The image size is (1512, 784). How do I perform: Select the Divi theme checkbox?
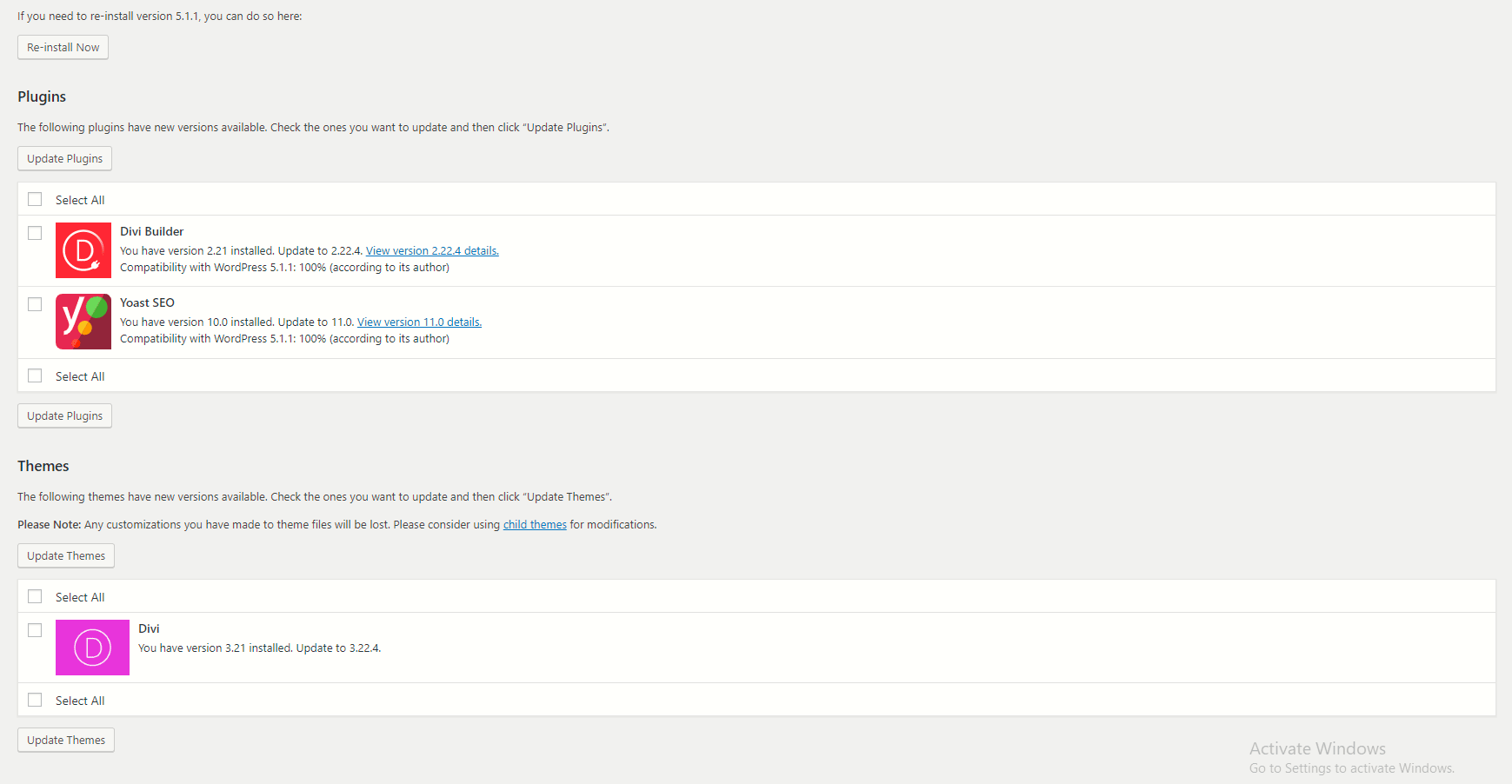point(35,630)
